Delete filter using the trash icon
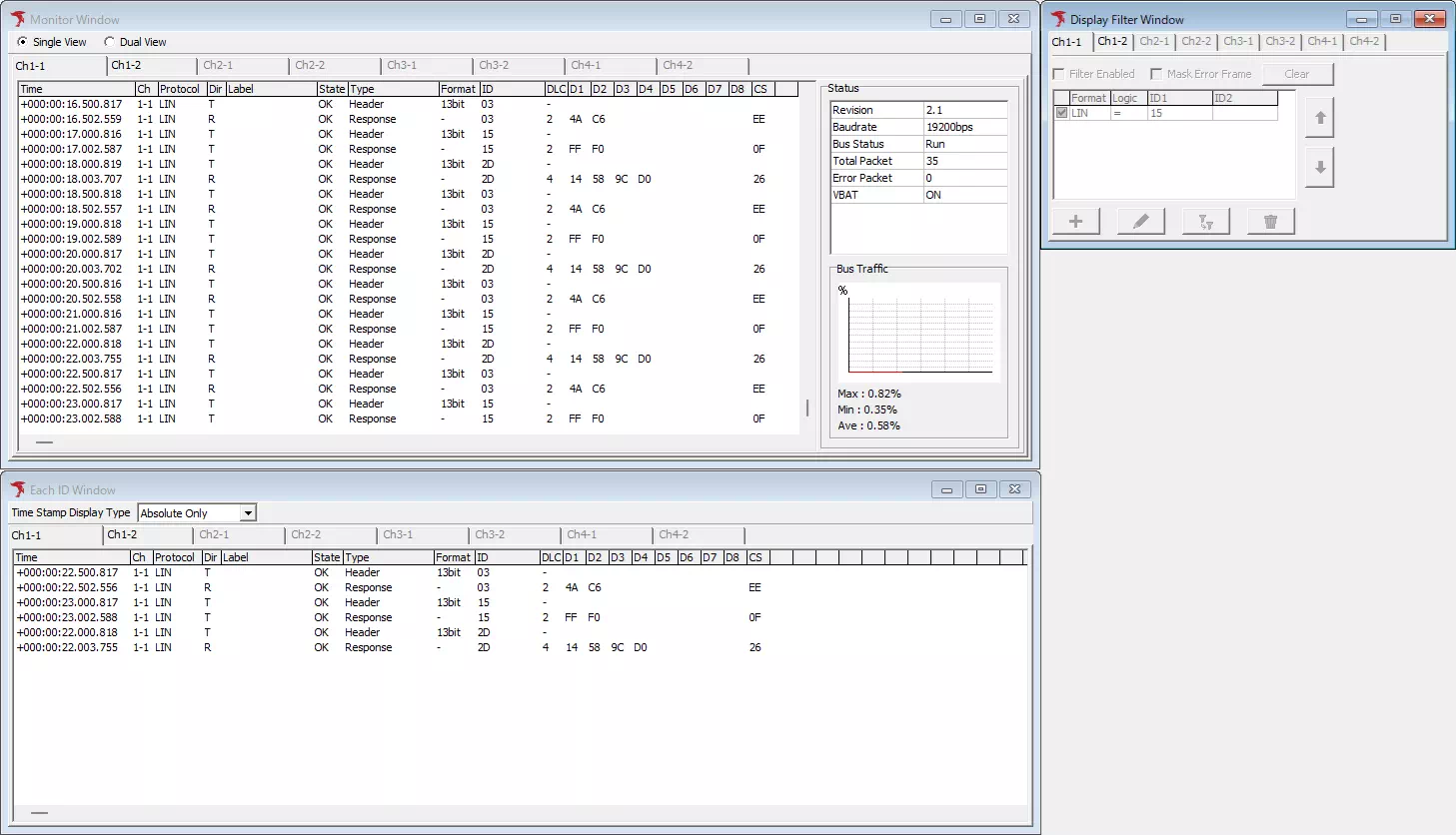This screenshot has height=835, width=1456. (x=1270, y=222)
